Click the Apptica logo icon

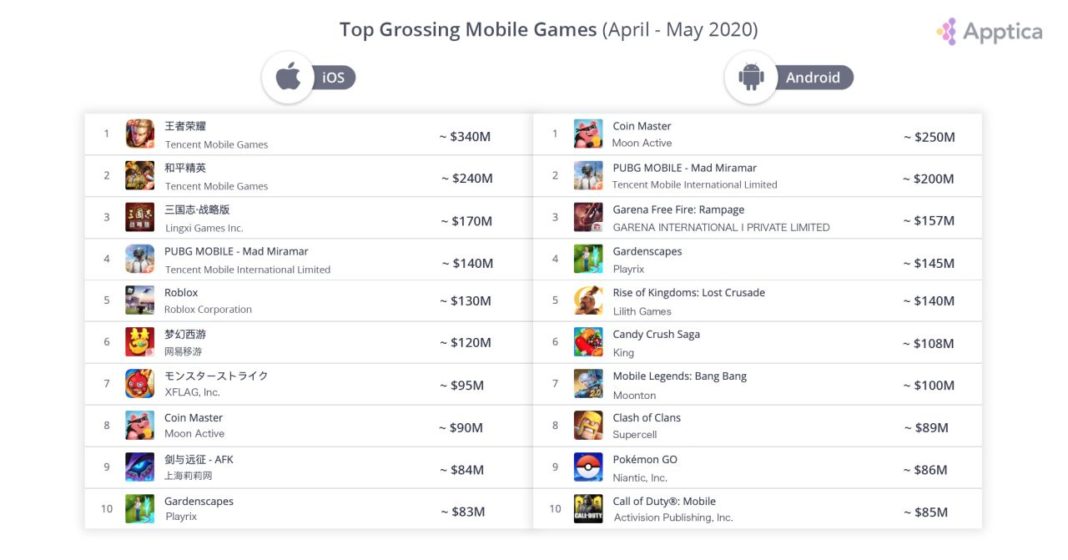pyautogui.click(x=946, y=31)
